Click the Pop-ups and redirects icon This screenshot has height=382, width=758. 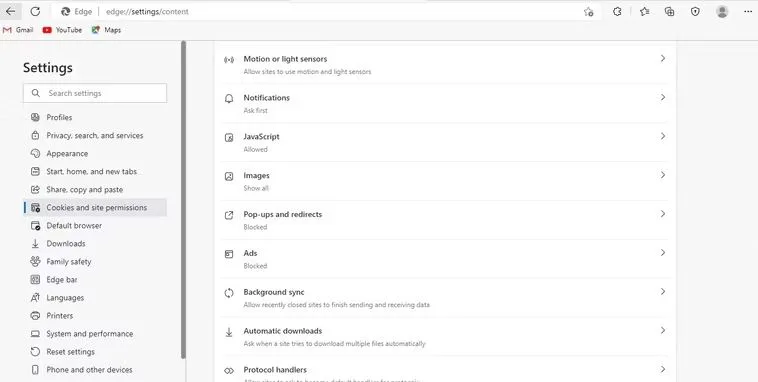tap(229, 215)
